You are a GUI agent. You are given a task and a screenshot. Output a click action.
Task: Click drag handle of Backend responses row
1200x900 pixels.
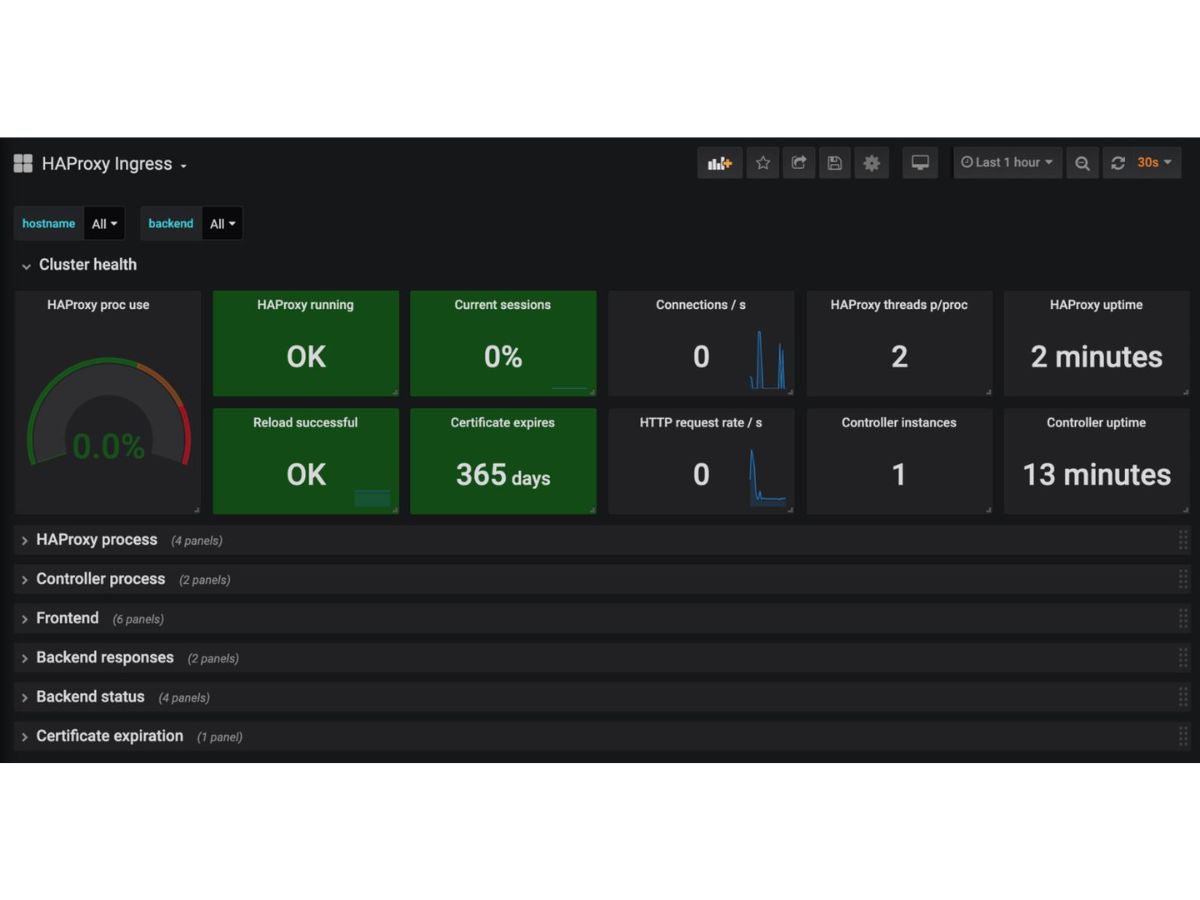coord(1183,658)
